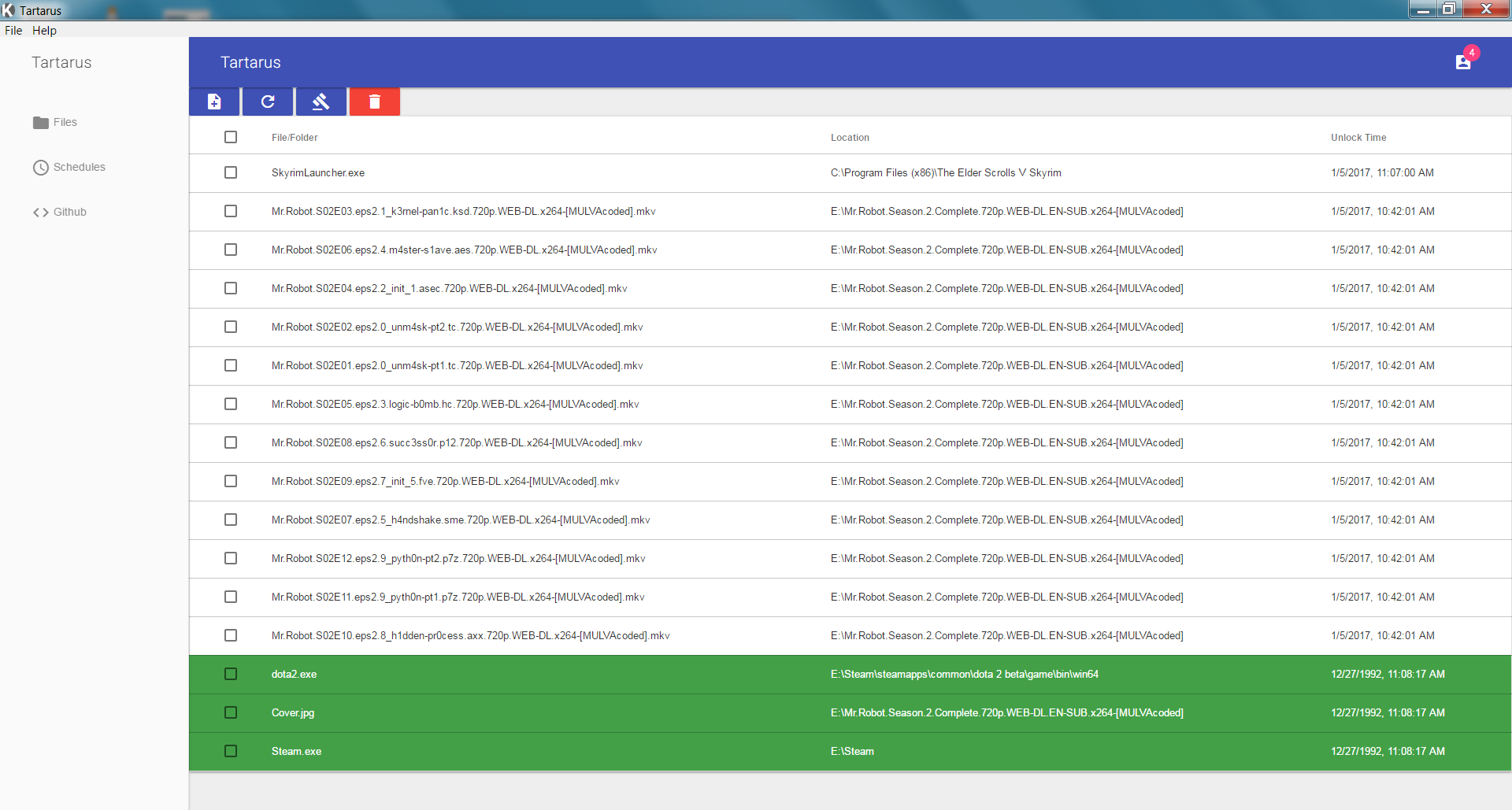Open the Help menu
Screen dimensions: 1512x810
(x=44, y=30)
